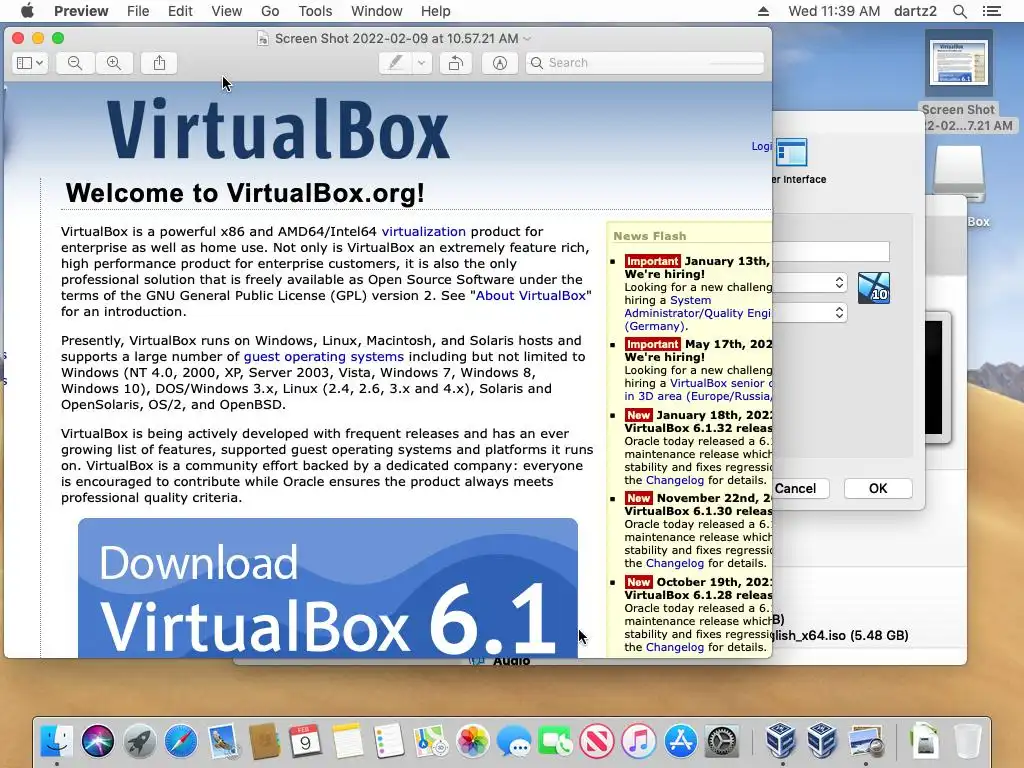Click the System Administrator/Quality Engineer job link

pyautogui.click(x=697, y=313)
